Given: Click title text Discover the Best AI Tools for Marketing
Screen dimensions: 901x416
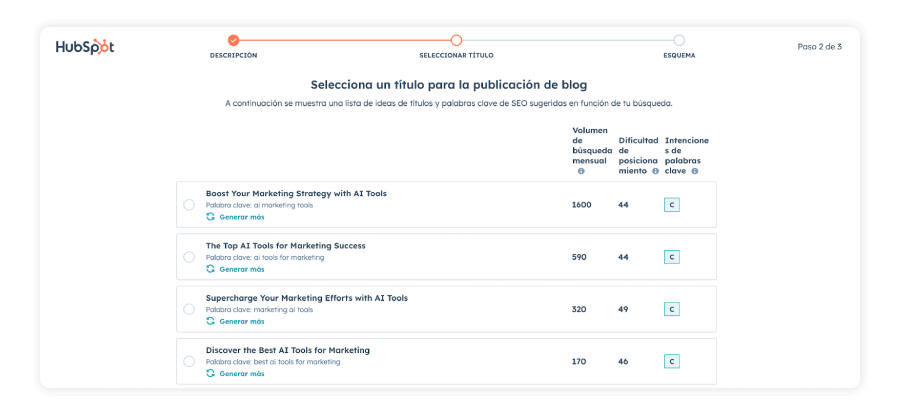Looking at the screenshot, I should [288, 350].
